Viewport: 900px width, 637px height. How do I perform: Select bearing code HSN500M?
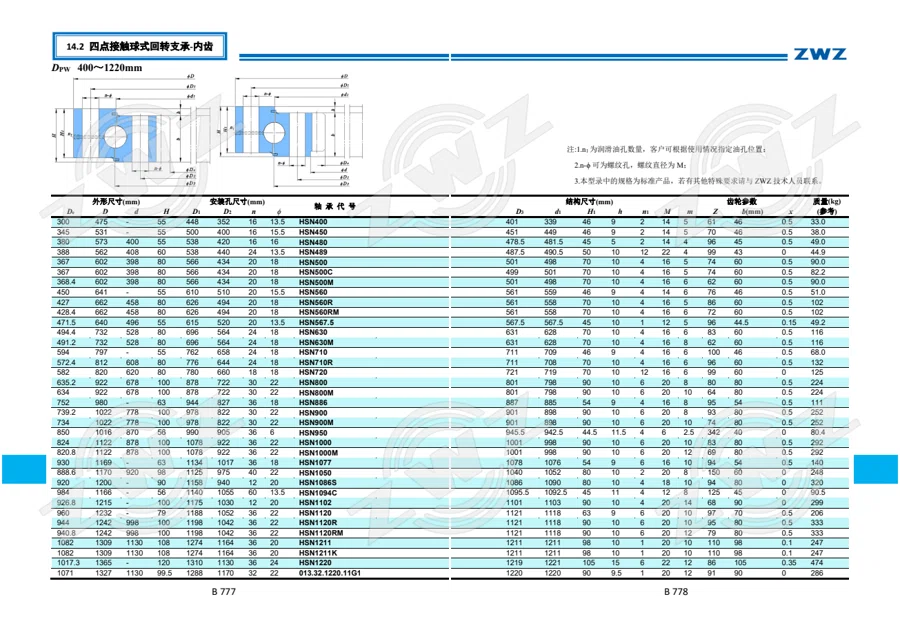tap(316, 282)
